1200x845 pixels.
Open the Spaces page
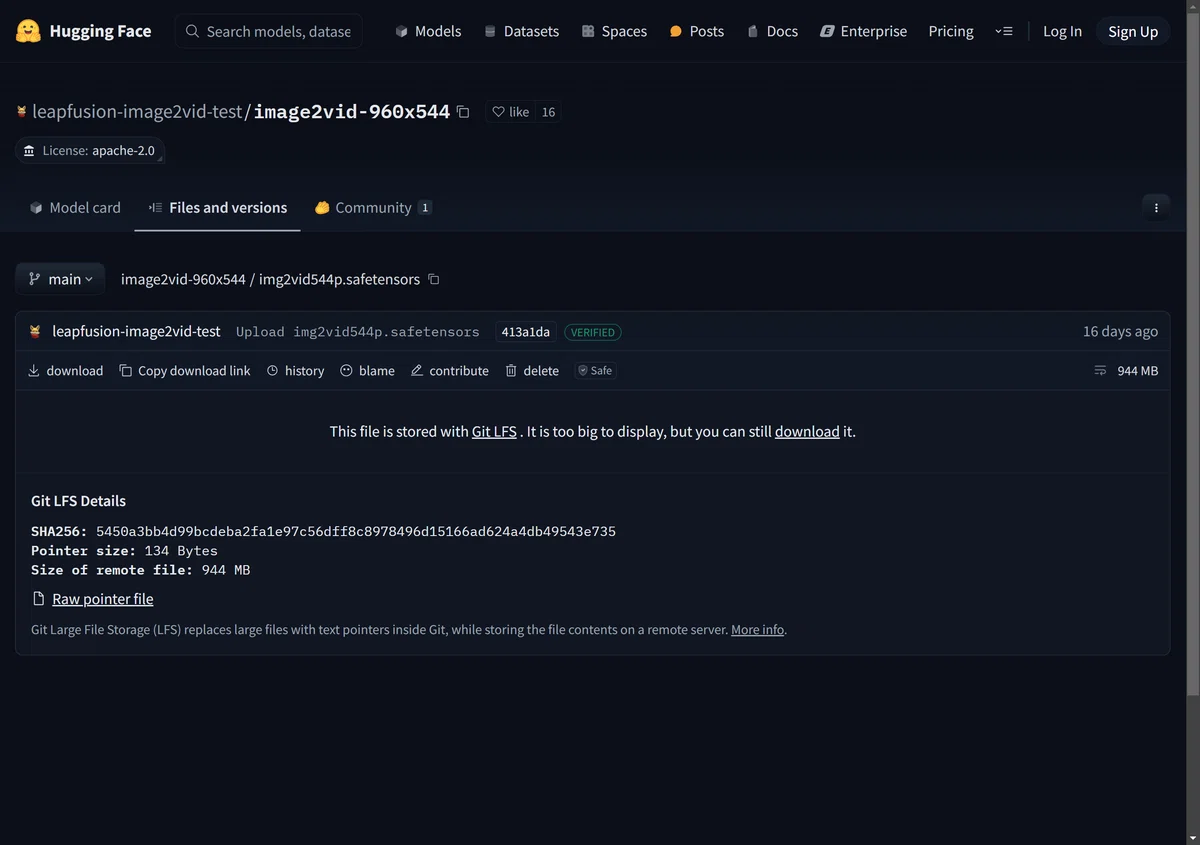tap(614, 31)
